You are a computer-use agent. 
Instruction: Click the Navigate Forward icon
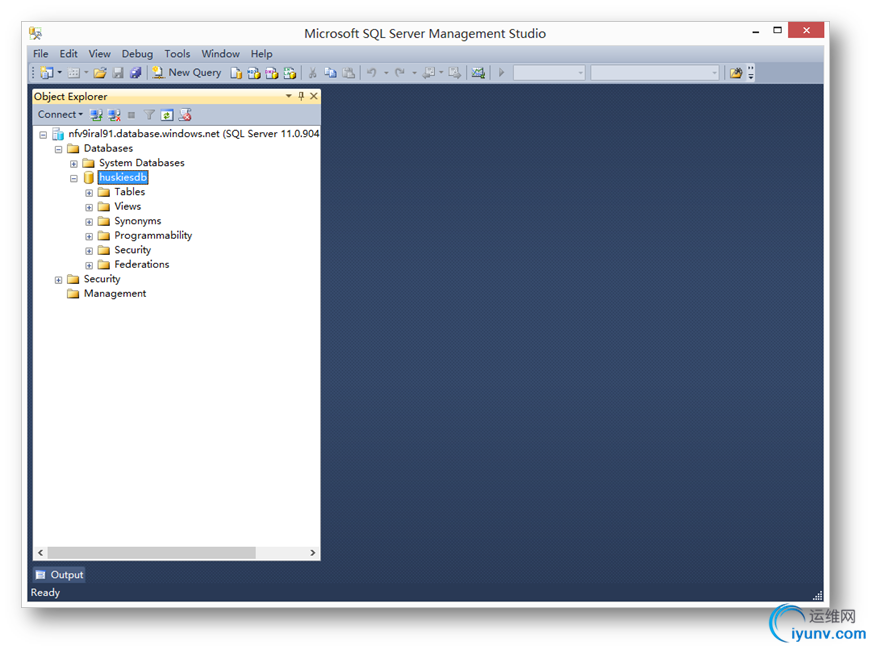tap(455, 73)
